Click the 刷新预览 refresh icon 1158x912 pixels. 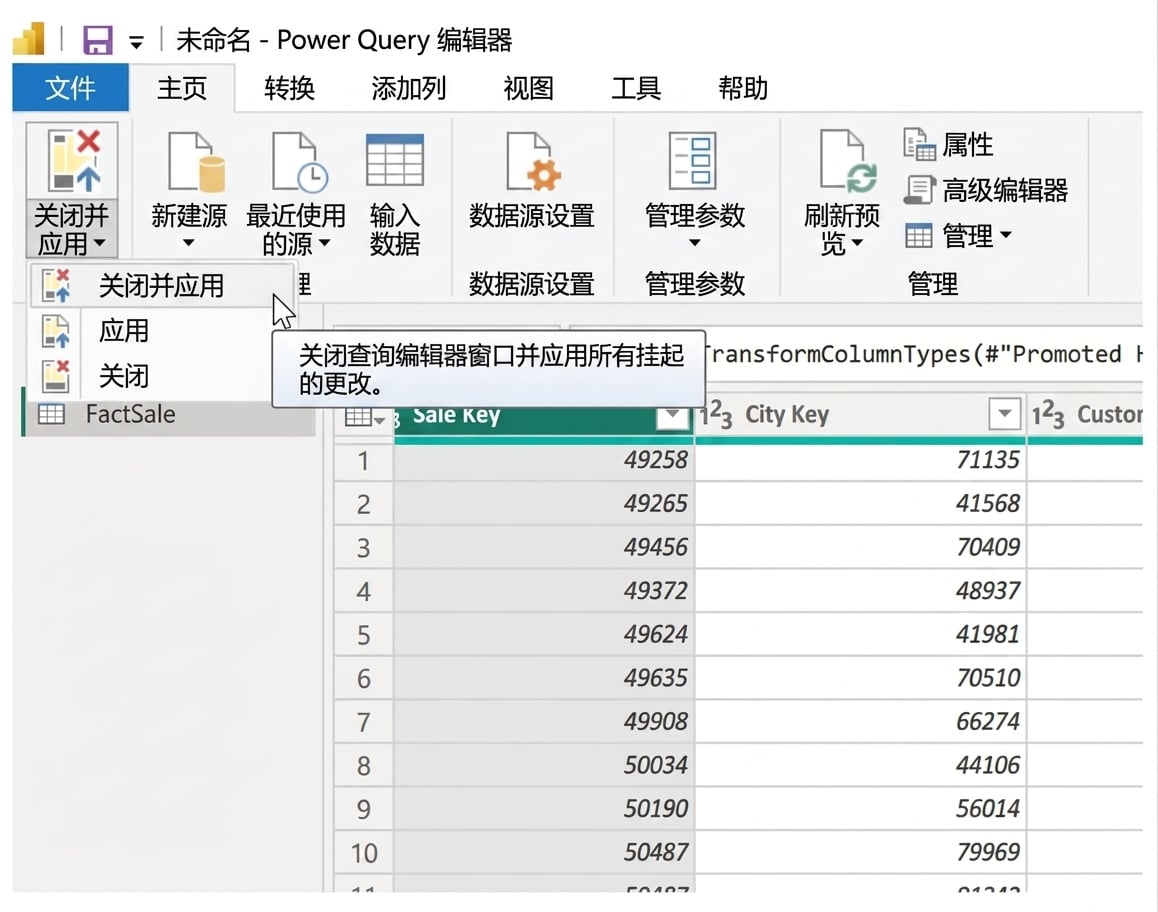point(849,160)
